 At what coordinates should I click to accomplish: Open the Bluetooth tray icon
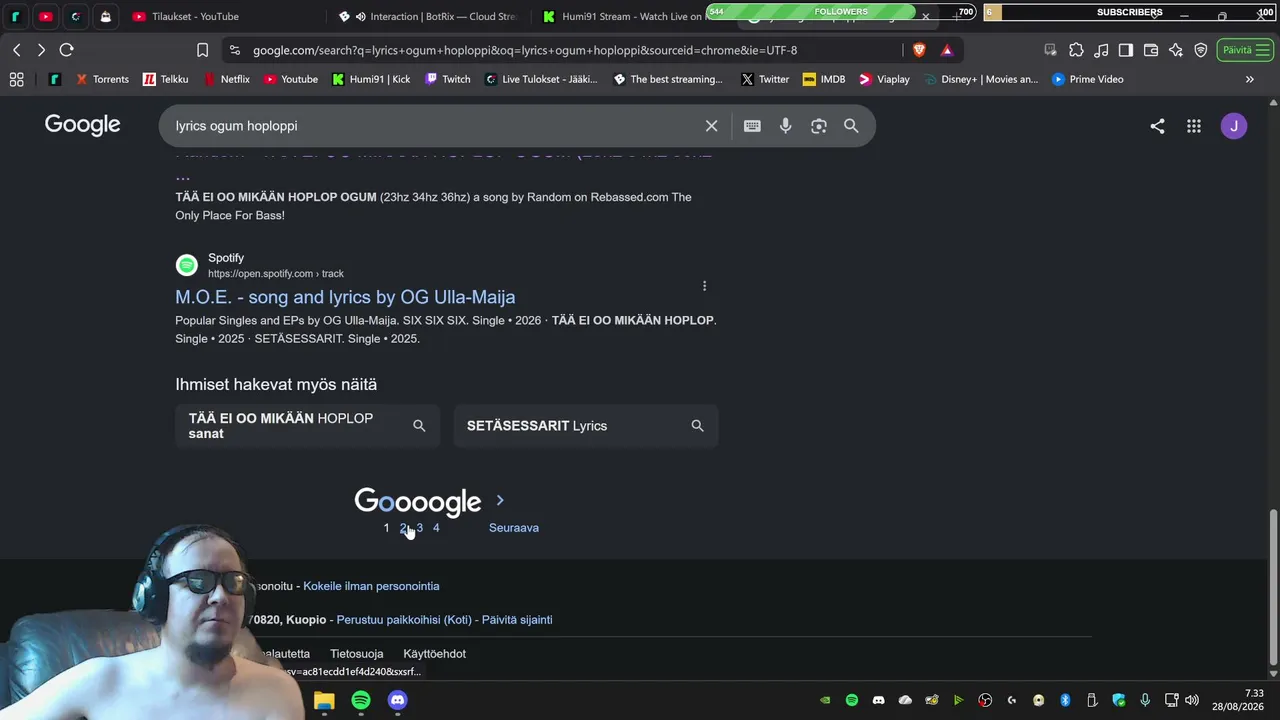pyautogui.click(x=1065, y=700)
